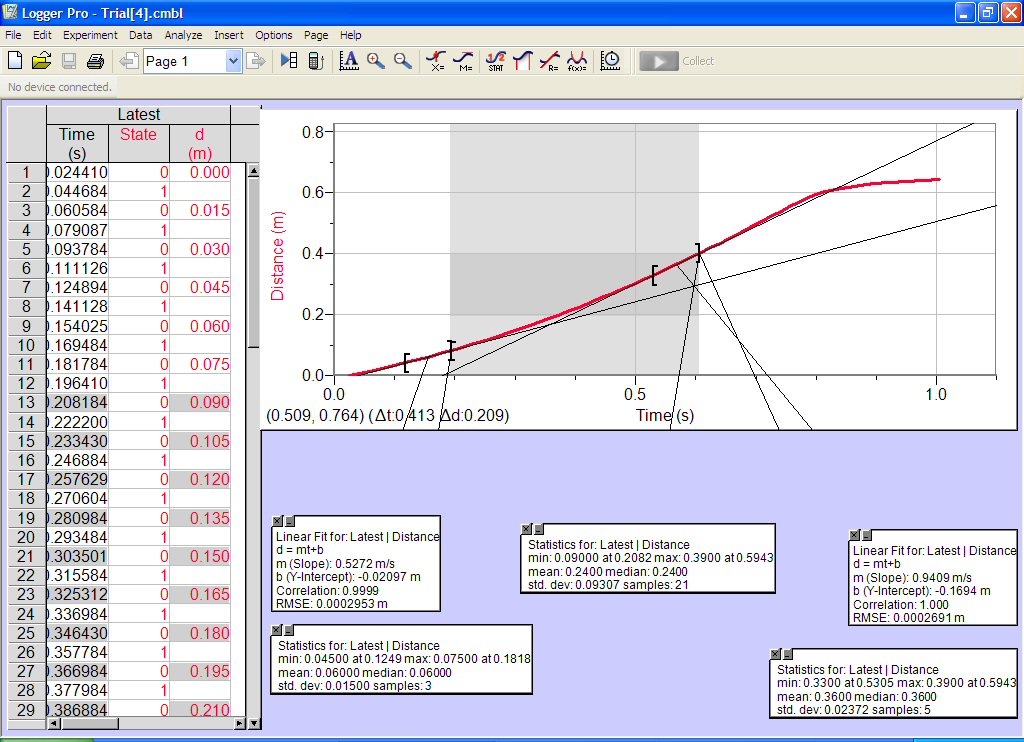Minimize the 0.5272 m/s Linear Fit box
This screenshot has width=1024, height=742.
[289, 521]
